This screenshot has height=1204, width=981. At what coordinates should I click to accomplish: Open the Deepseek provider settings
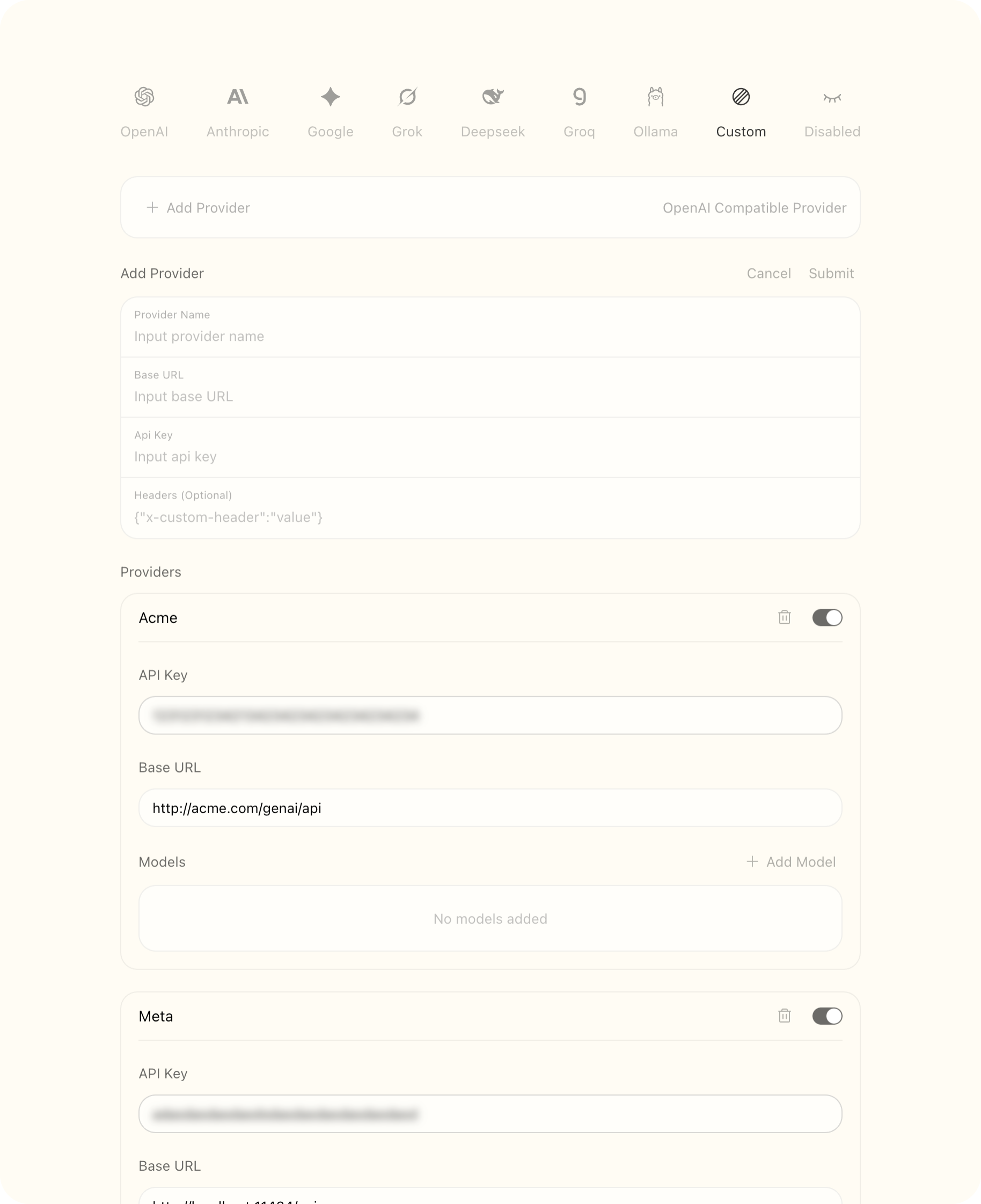coord(493,110)
